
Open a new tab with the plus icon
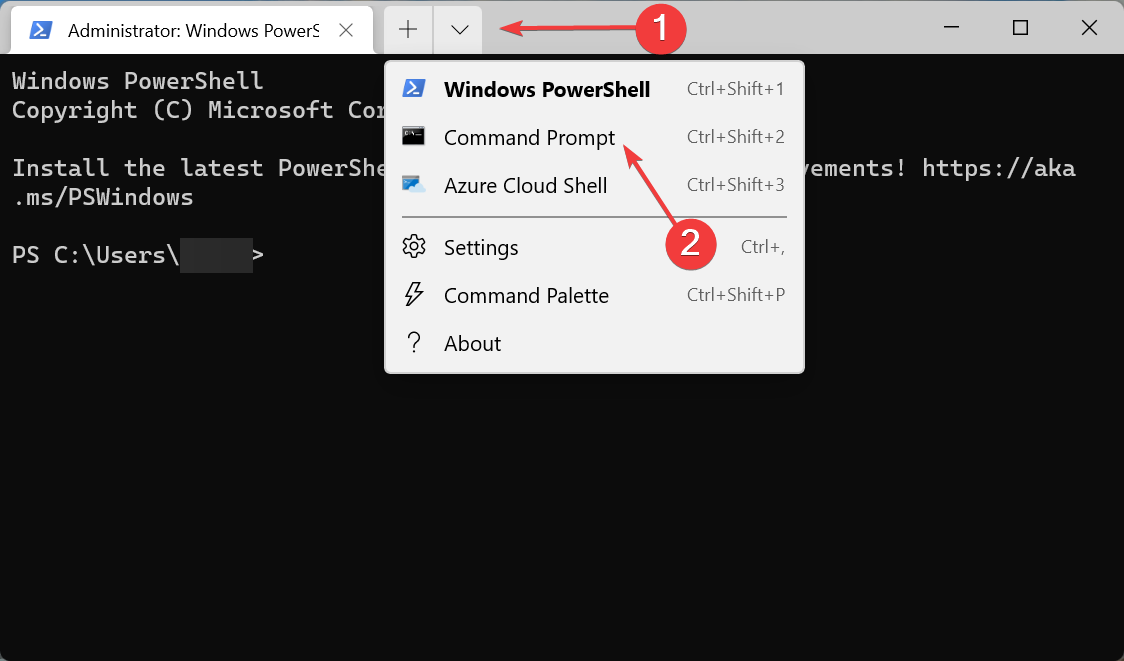pos(407,29)
